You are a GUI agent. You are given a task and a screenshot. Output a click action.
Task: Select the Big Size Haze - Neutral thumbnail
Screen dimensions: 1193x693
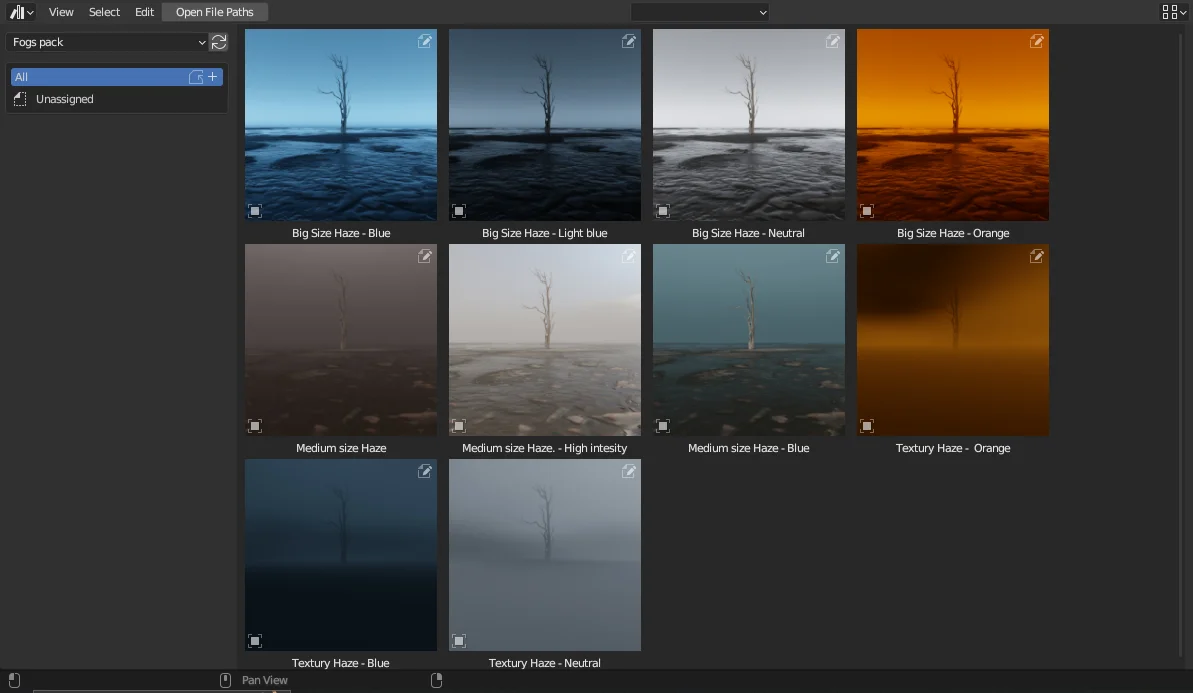click(748, 125)
